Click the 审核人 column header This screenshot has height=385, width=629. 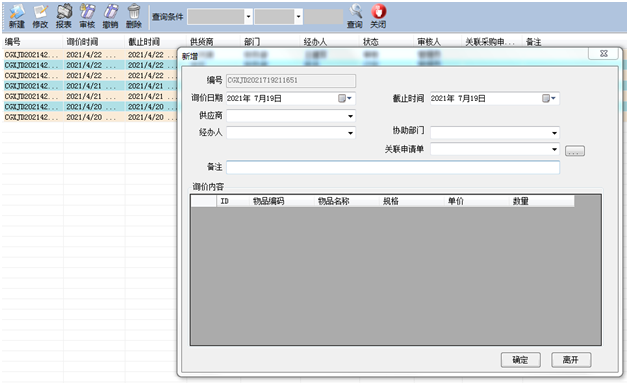point(438,42)
